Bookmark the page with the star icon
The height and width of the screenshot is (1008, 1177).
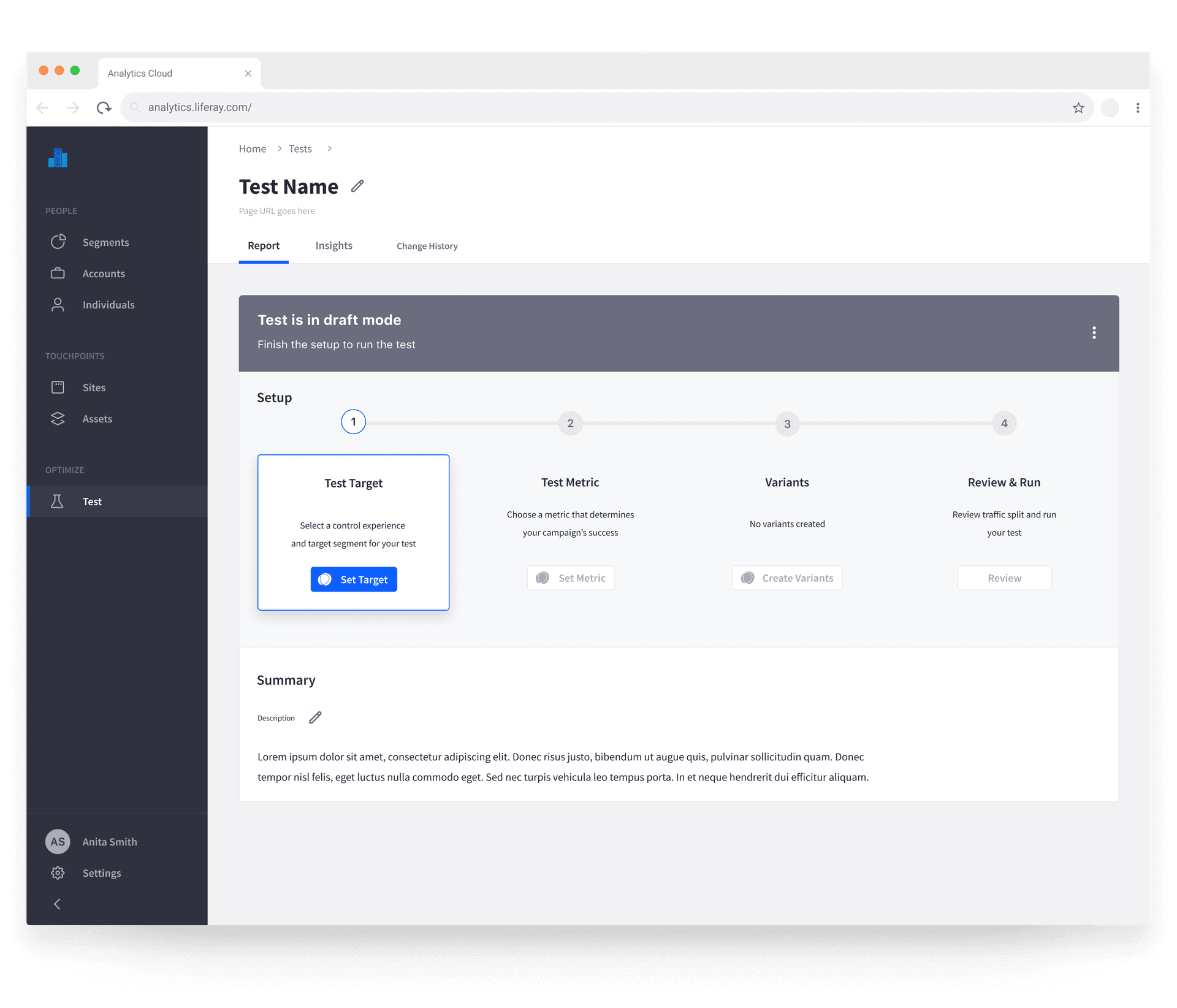pyautogui.click(x=1078, y=107)
